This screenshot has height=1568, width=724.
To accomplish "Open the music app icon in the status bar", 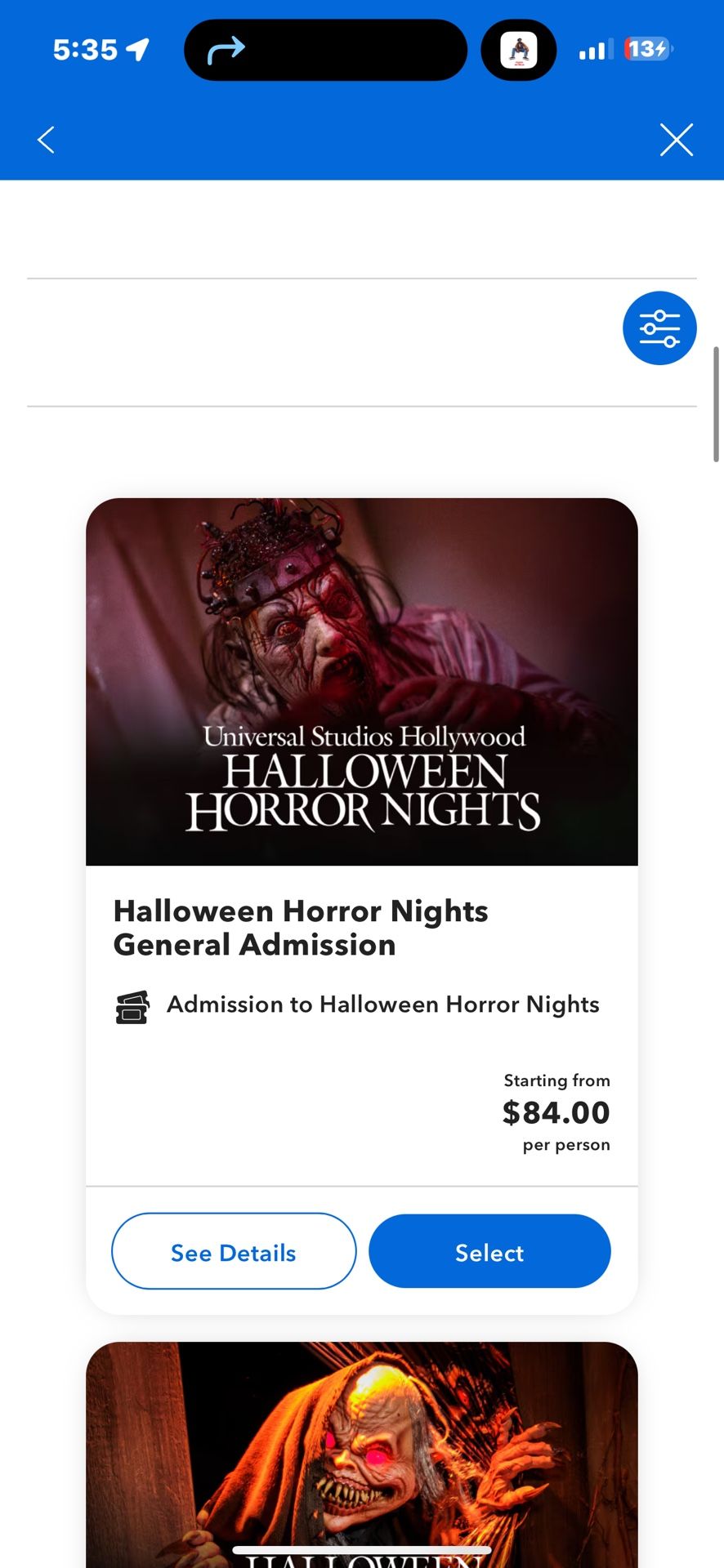I will (x=519, y=49).
